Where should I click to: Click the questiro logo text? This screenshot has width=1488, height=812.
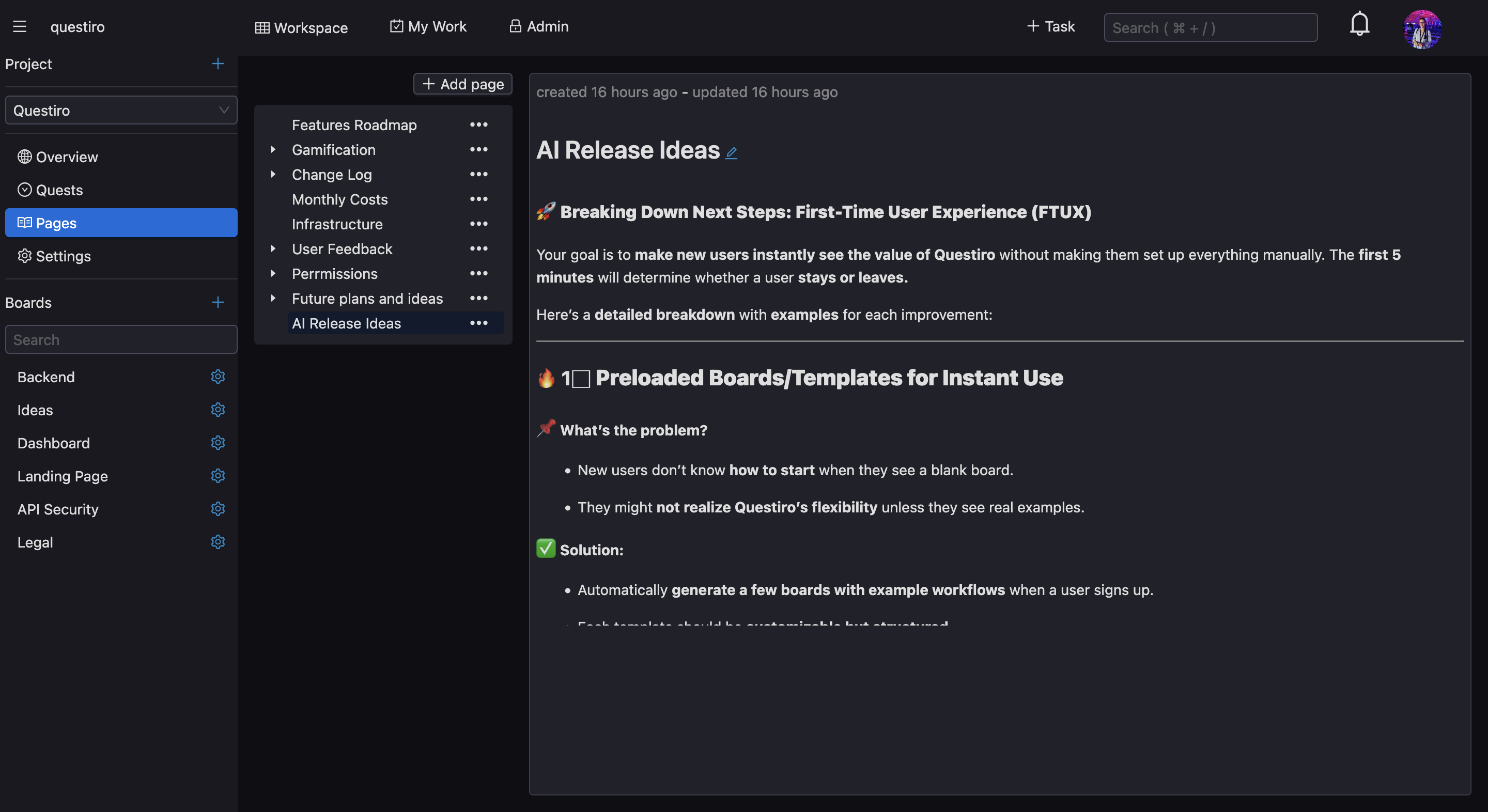point(78,27)
